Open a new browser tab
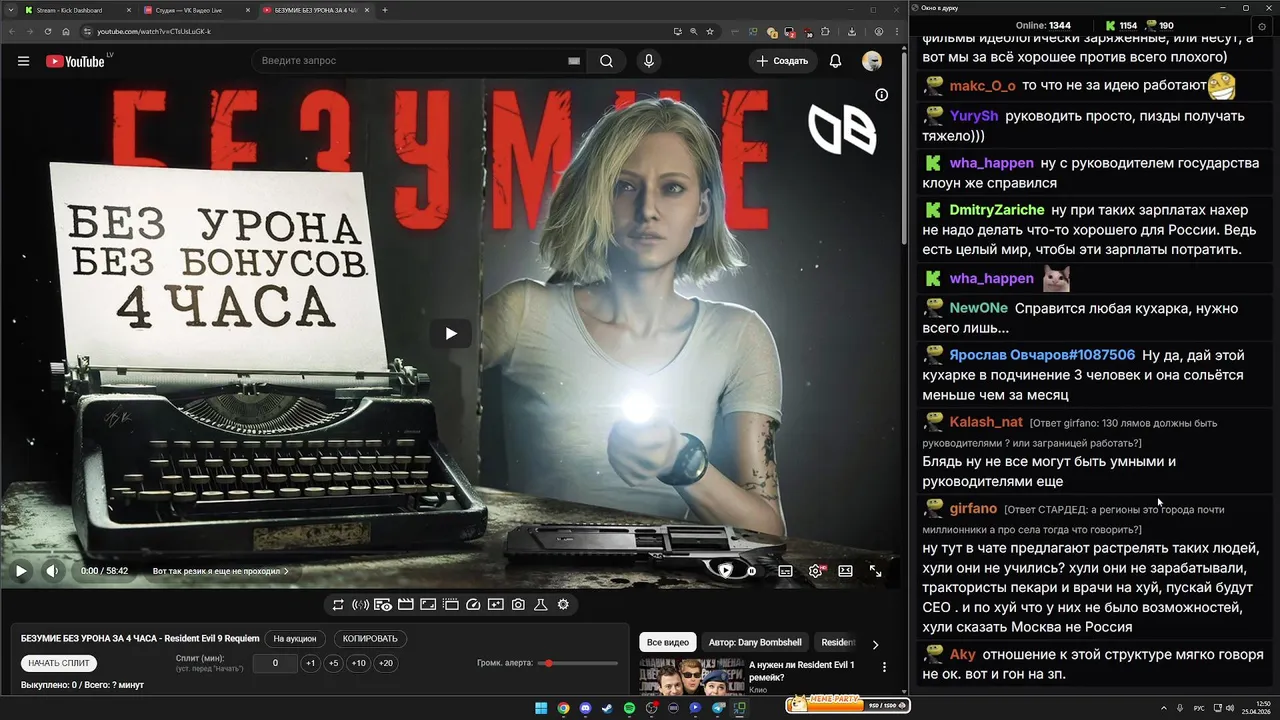 [385, 10]
